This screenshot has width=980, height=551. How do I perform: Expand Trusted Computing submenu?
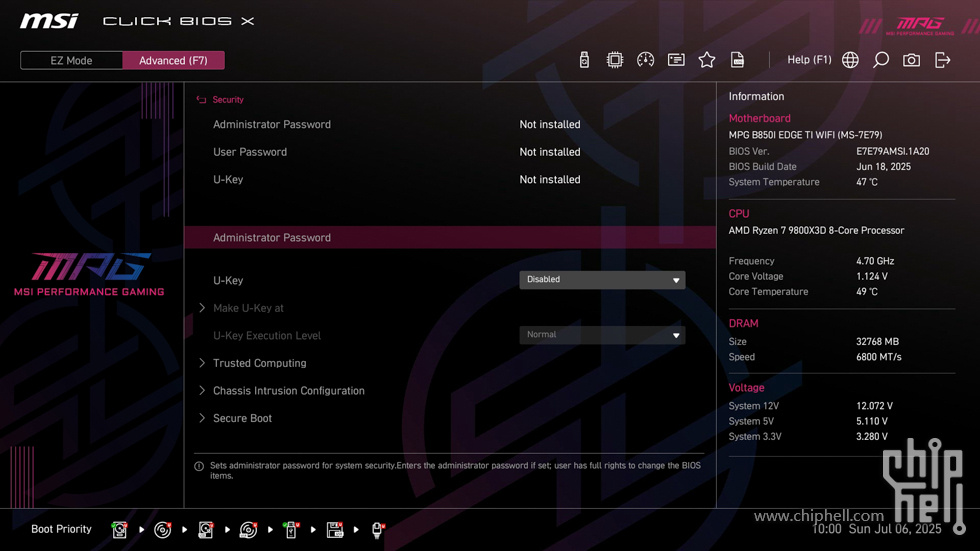tap(259, 363)
